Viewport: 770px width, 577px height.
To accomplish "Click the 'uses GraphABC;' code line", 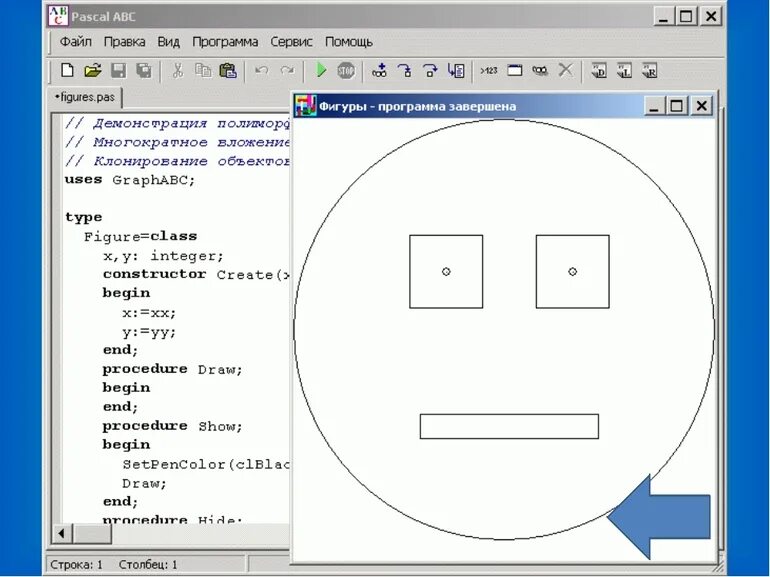I will [130, 180].
